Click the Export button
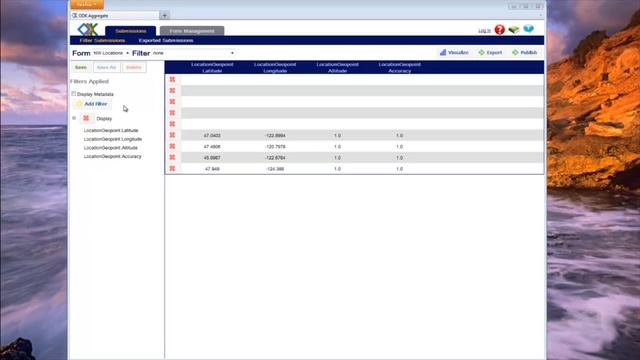 (x=490, y=53)
